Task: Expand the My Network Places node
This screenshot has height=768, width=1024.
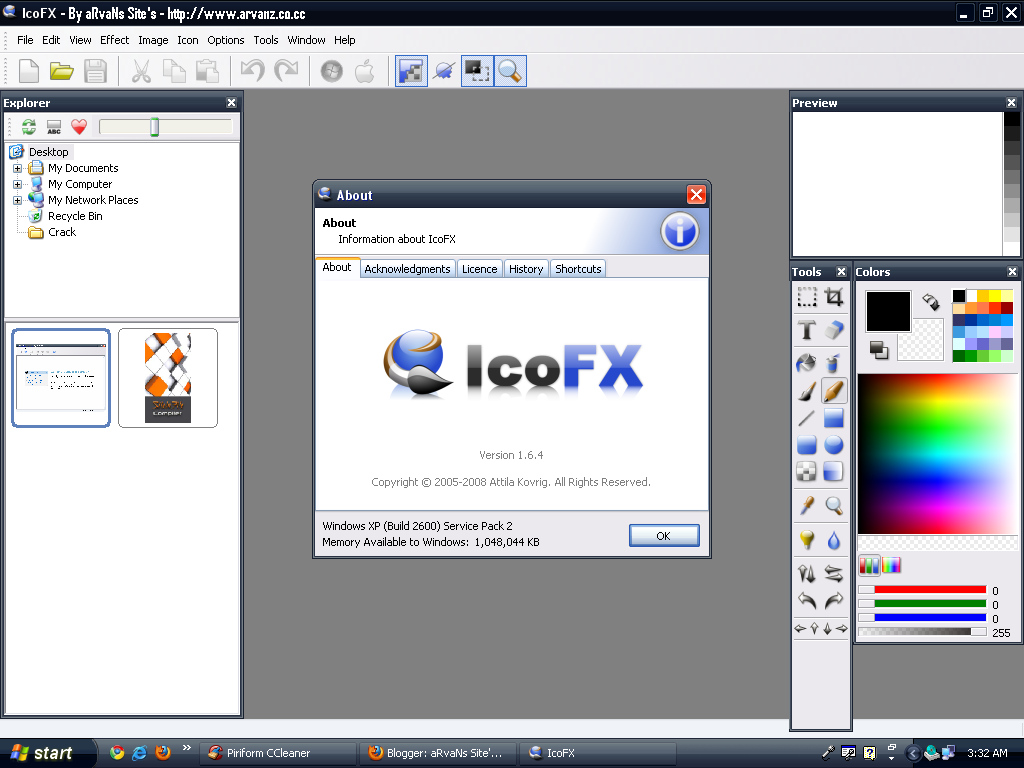Action: tap(18, 200)
